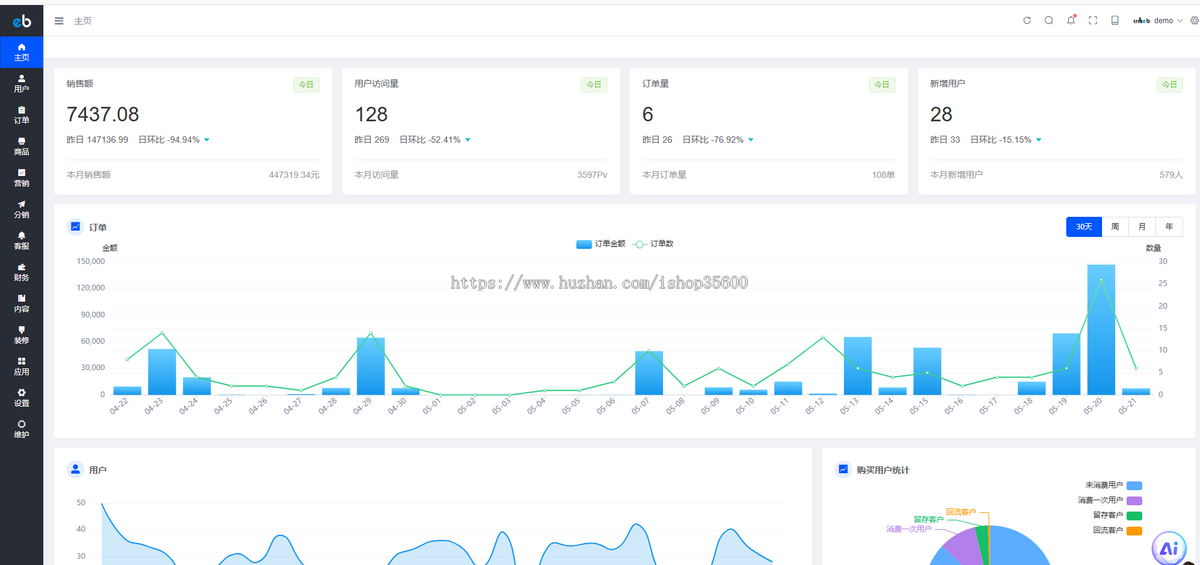The width and height of the screenshot is (1200, 565).
Task: Select the 30天 range tab
Action: point(1084,227)
